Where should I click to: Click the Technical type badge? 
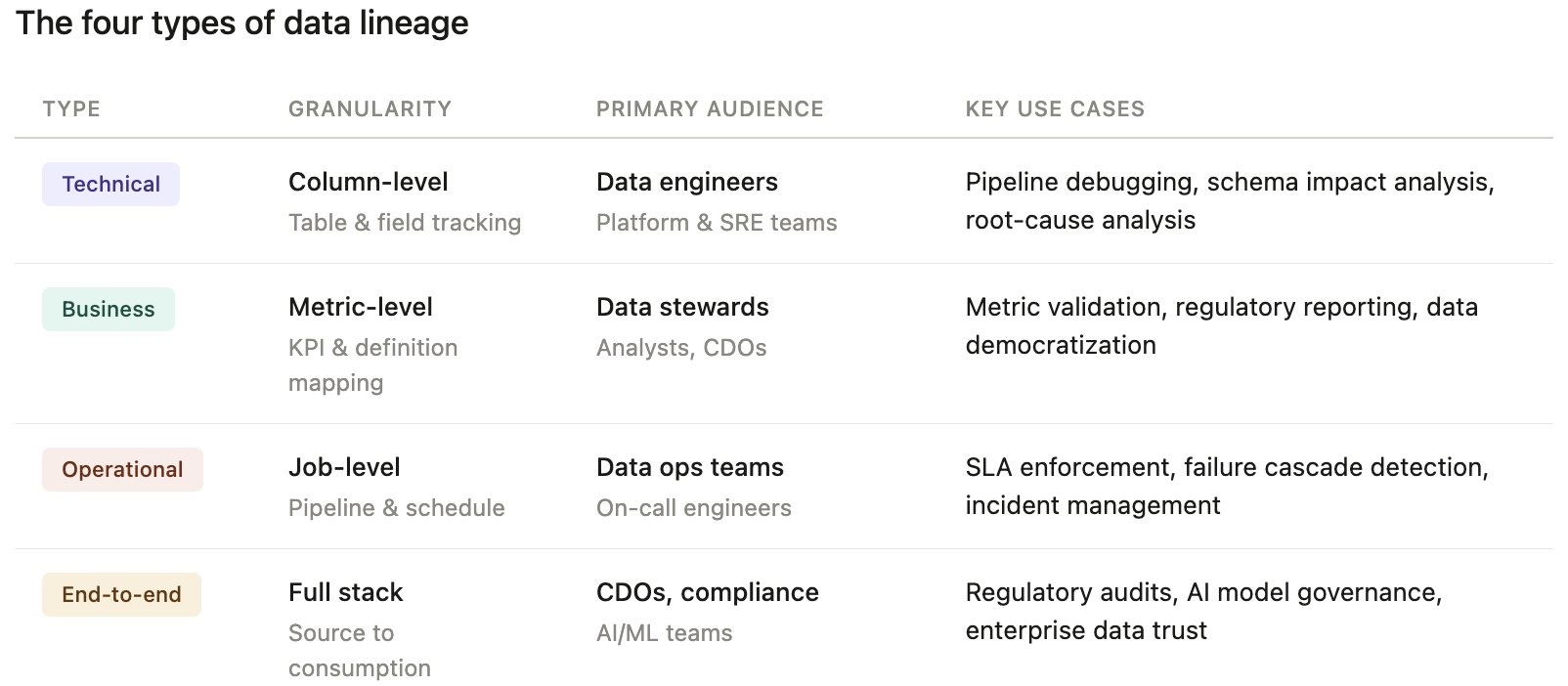point(110,184)
